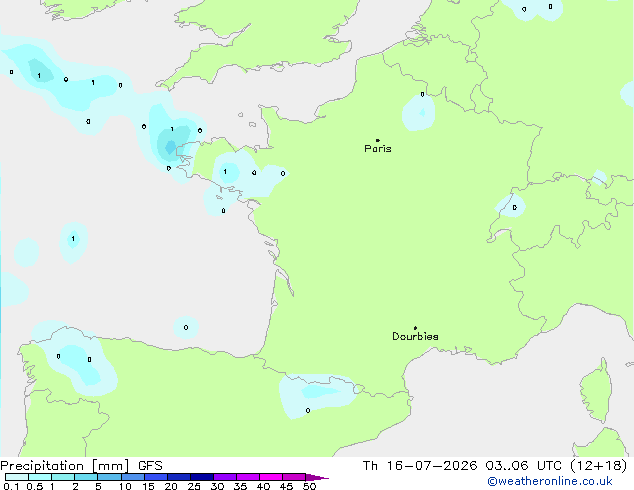The image size is (634, 490).
Task: Click the Dourbies dot marker
Action: coord(415,328)
